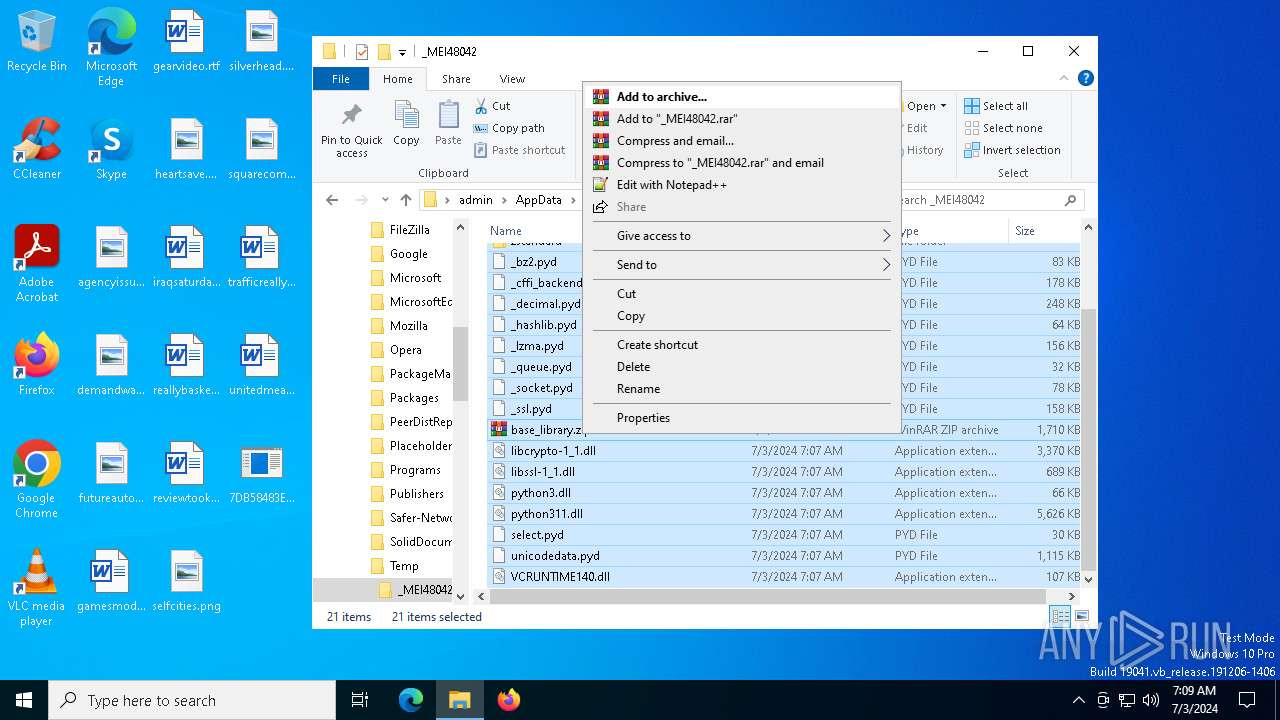This screenshot has height=720, width=1280.
Task: Click Up one level arrow
Action: click(x=405, y=200)
